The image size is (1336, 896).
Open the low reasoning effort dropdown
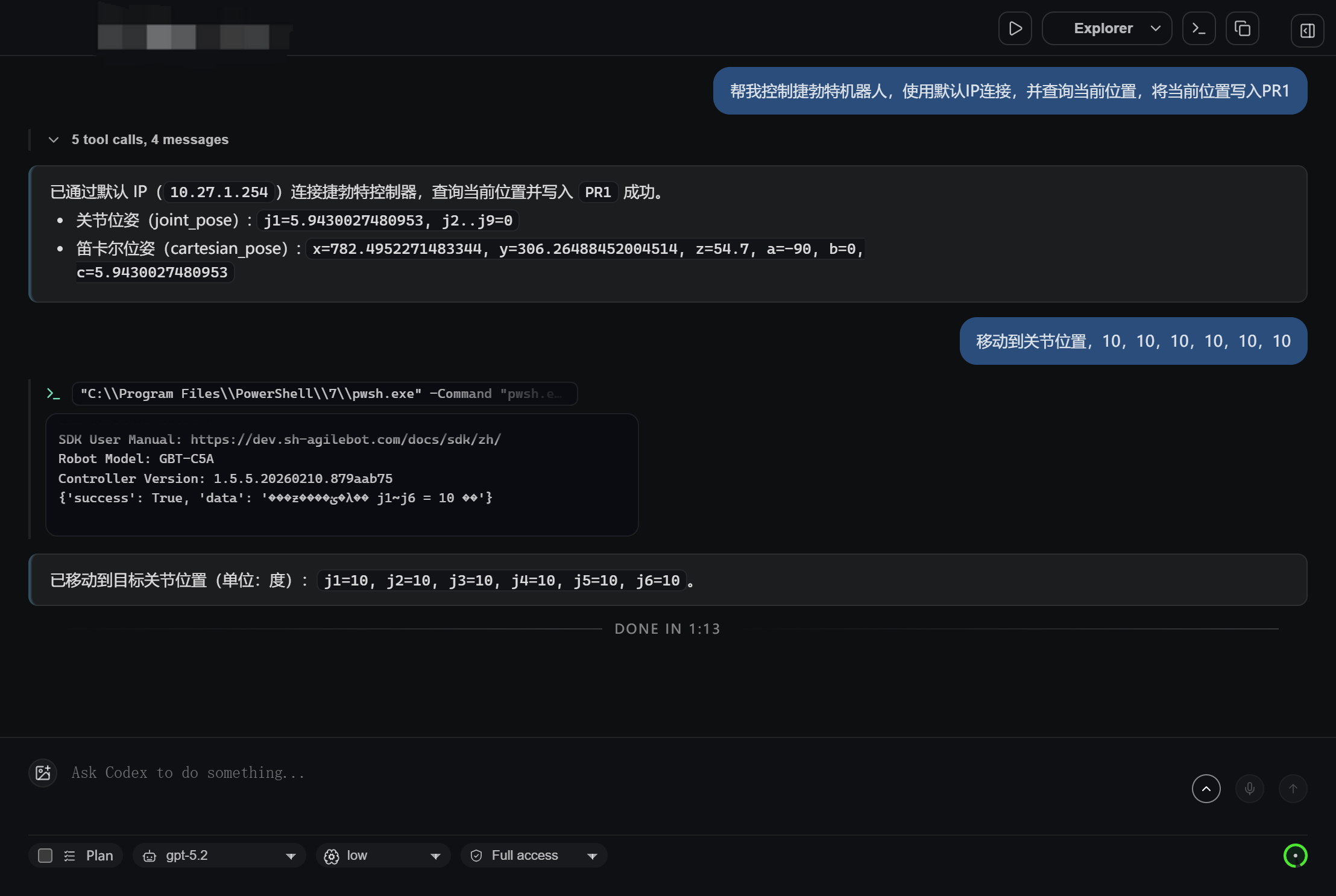click(383, 856)
